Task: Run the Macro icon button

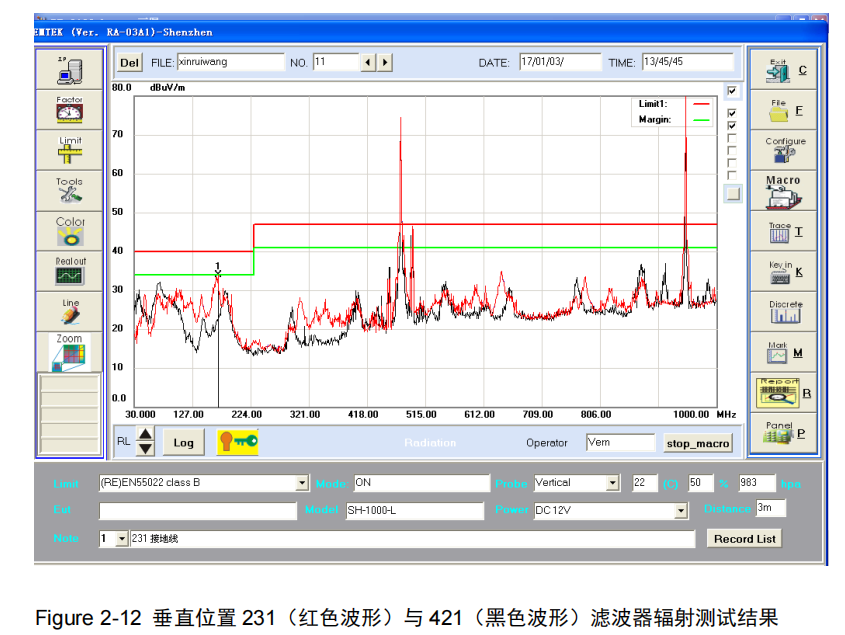Action: (785, 191)
